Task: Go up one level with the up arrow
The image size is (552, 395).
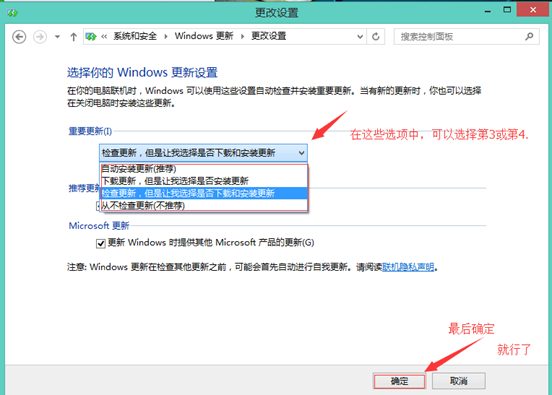Action: click(73, 37)
